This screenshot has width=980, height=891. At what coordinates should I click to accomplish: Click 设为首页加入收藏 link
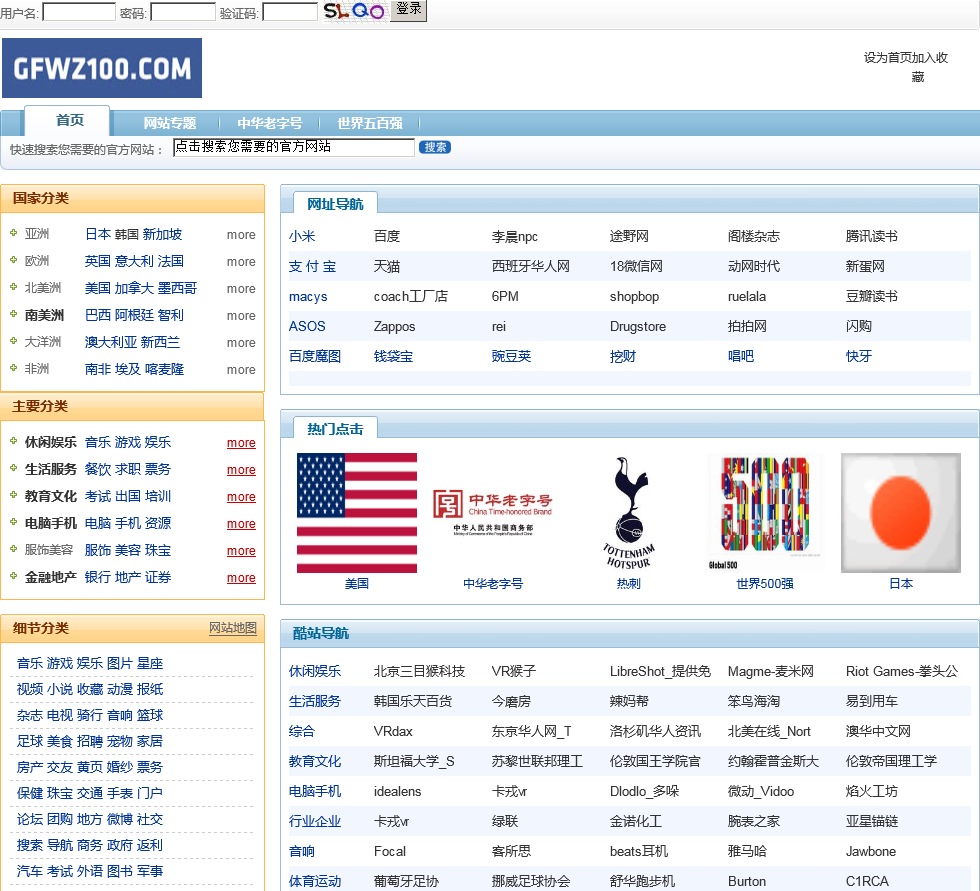(906, 67)
